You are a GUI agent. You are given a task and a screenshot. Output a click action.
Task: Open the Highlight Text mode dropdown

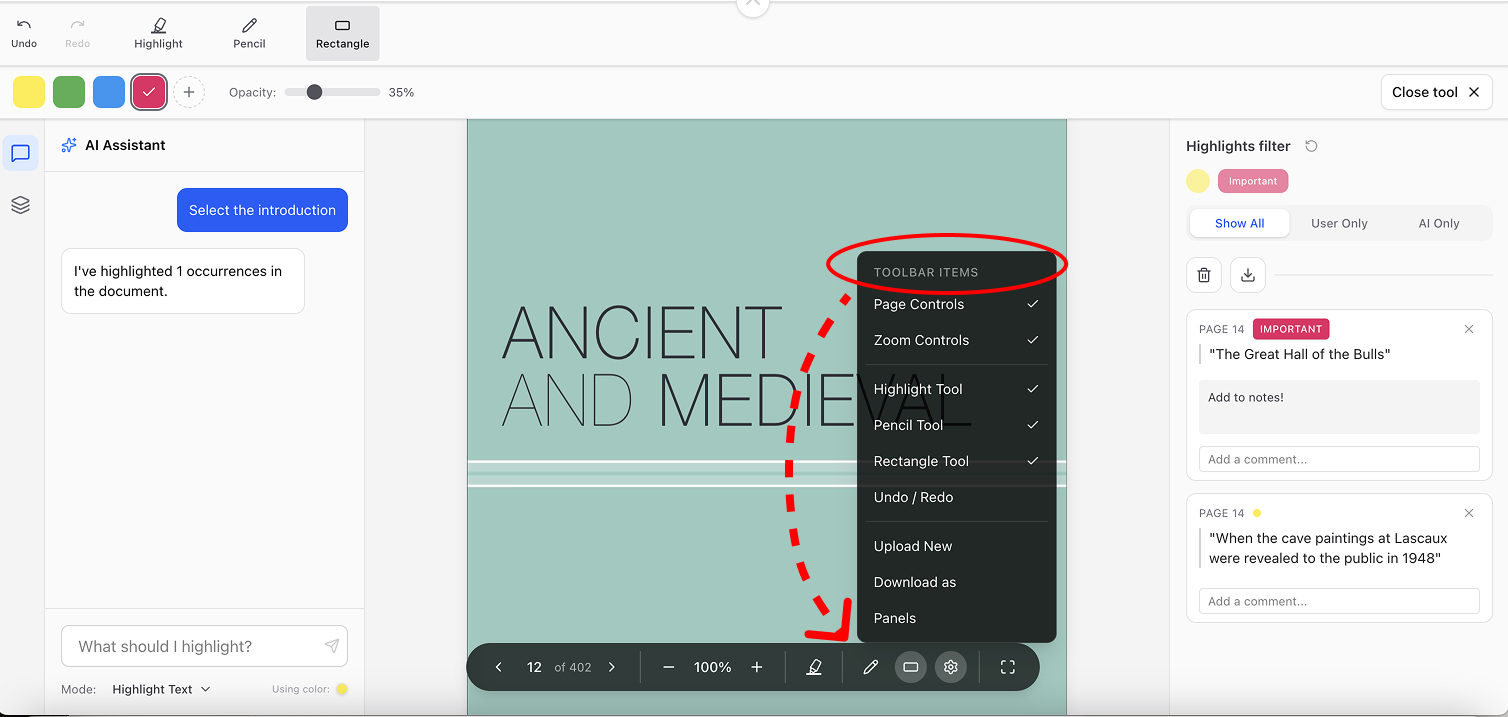(161, 689)
